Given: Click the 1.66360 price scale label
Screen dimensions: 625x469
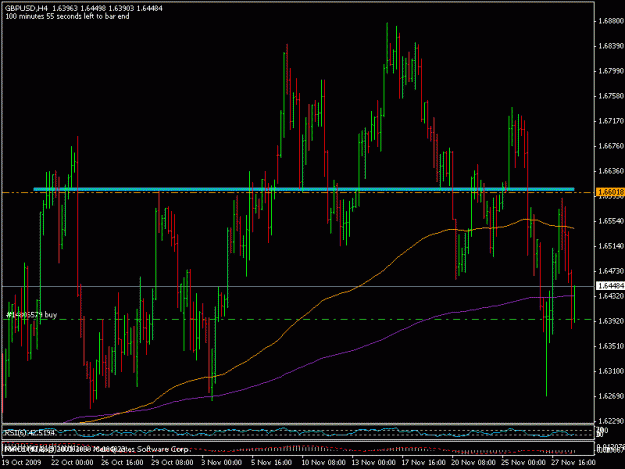Looking at the screenshot, I should (611, 171).
